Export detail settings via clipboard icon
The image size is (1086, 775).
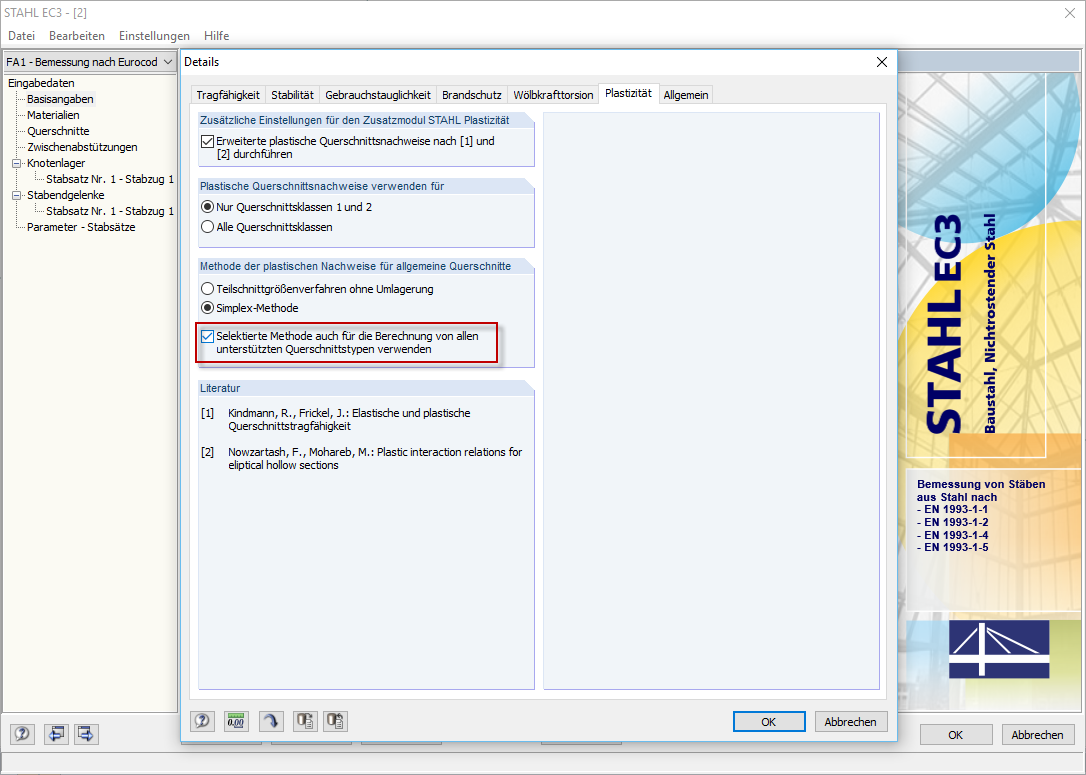[x=304, y=721]
